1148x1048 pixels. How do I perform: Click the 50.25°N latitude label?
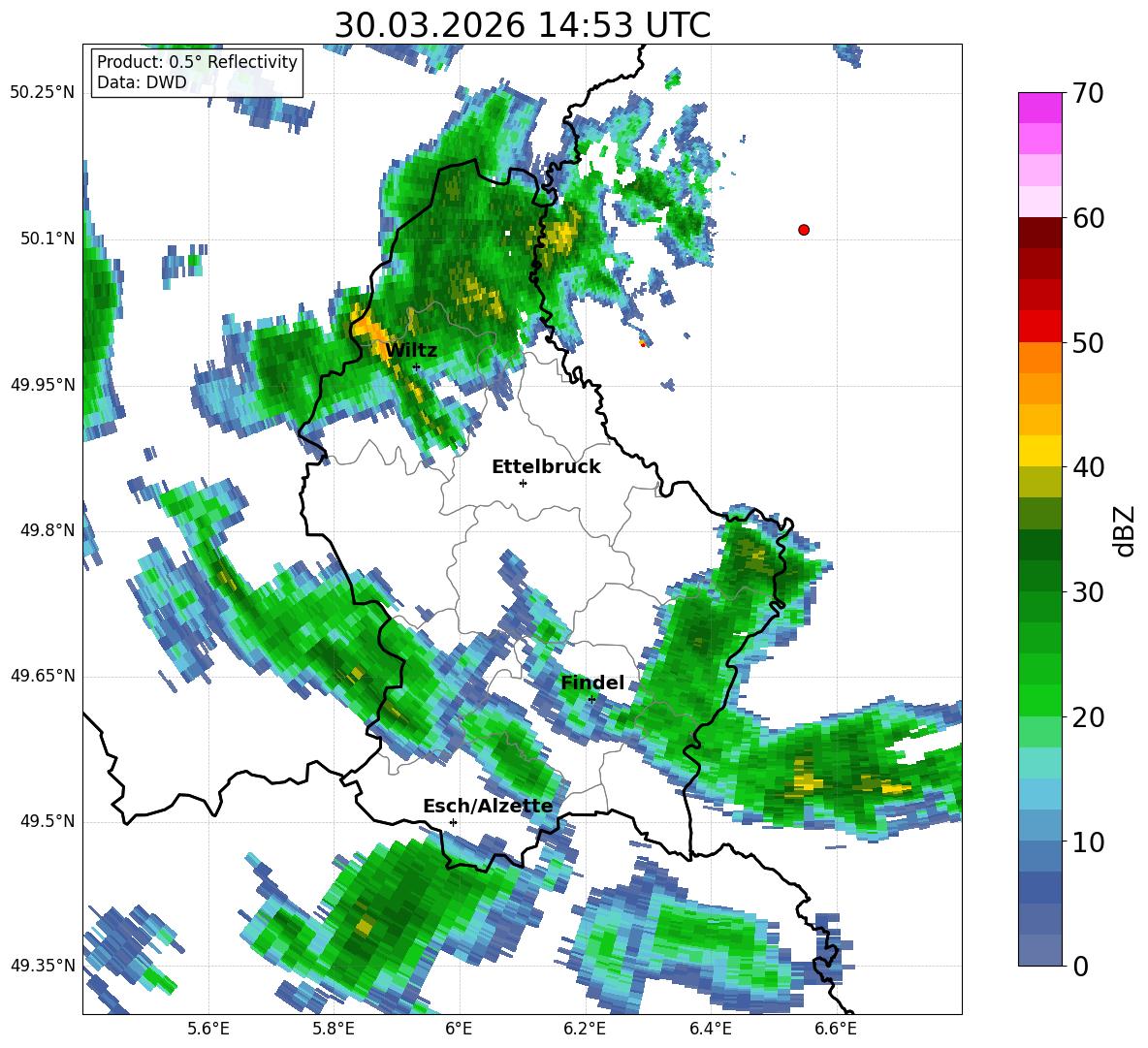(43, 93)
